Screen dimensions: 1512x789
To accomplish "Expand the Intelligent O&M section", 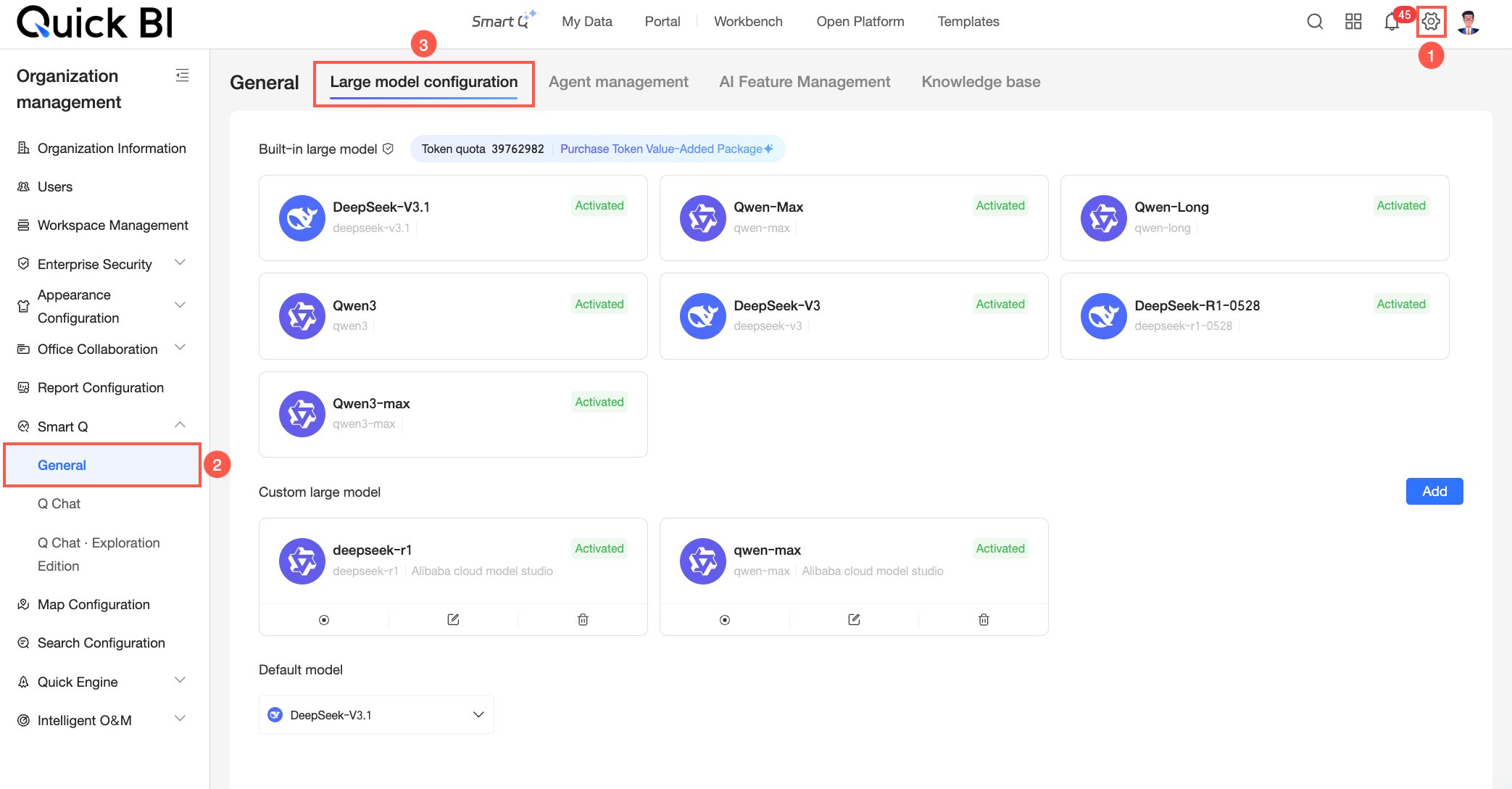I will [x=180, y=719].
